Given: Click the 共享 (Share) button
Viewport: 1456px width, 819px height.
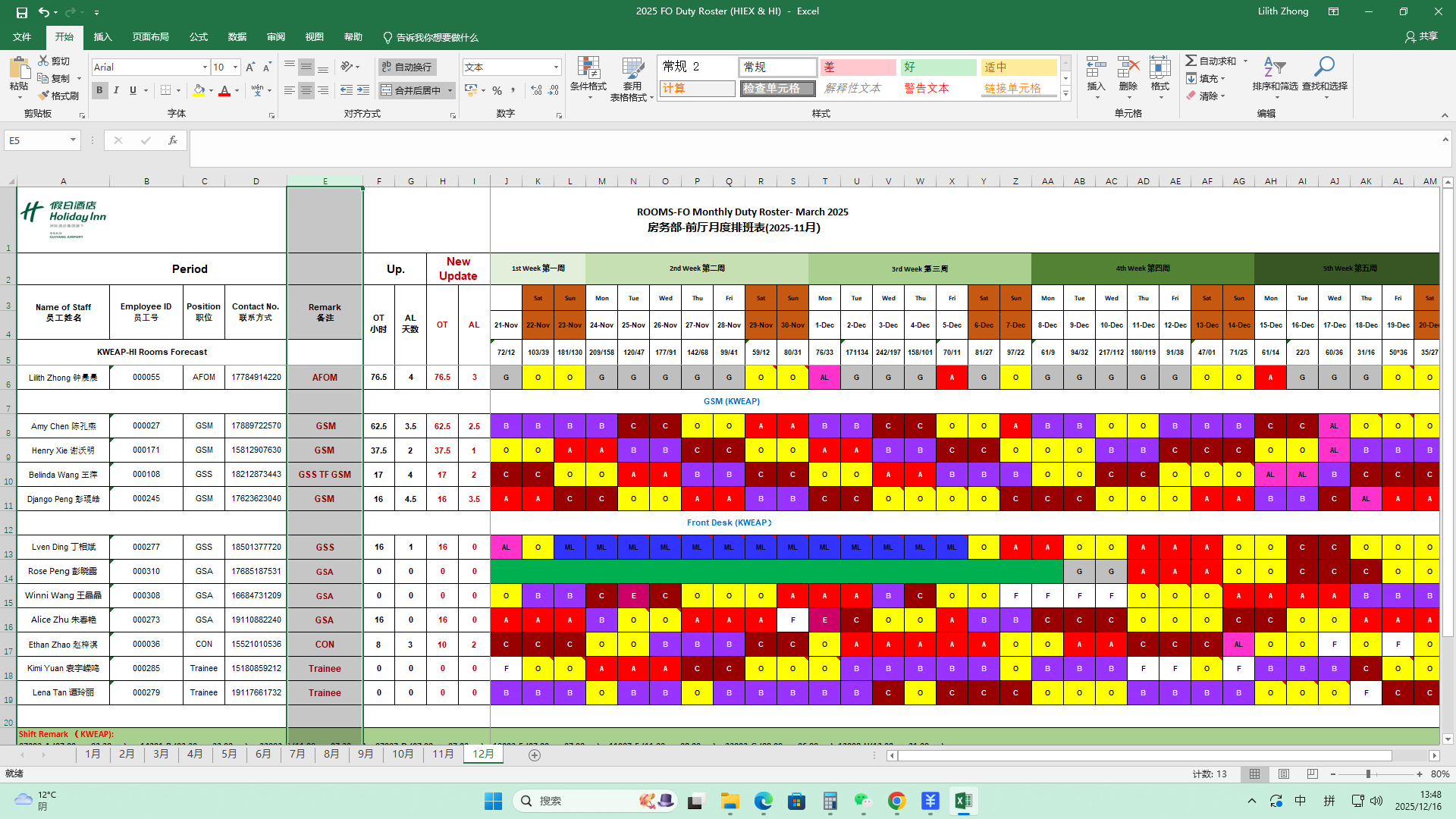Looking at the screenshot, I should [x=1421, y=36].
